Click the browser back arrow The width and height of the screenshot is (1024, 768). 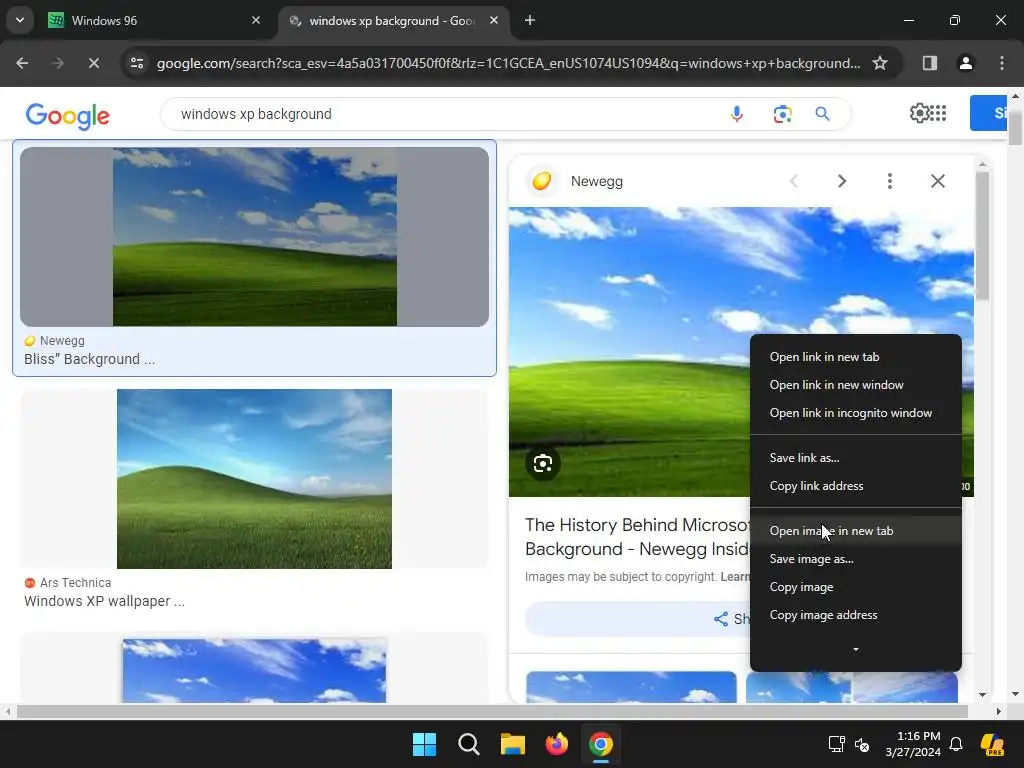(x=22, y=63)
